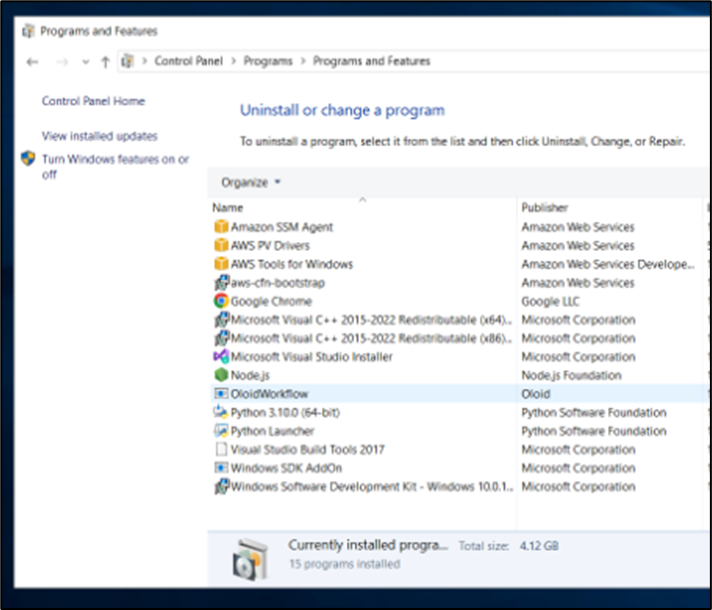Select Python 3.10.0 (64-bit) entry

click(285, 412)
